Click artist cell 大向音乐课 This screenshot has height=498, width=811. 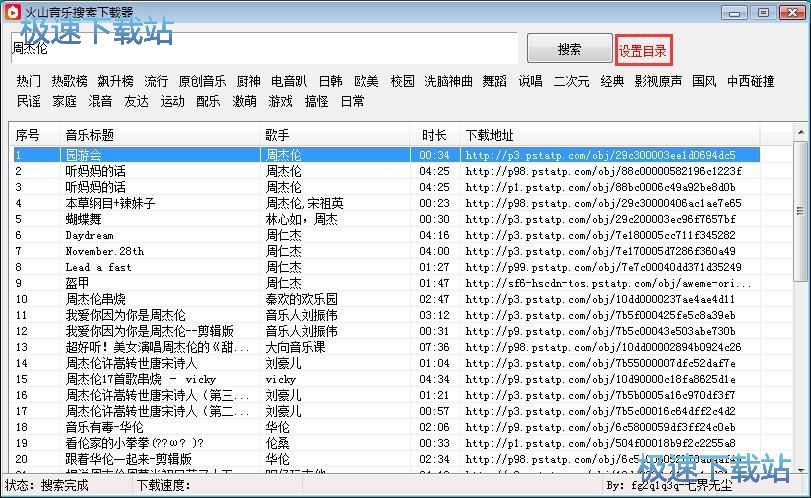[x=296, y=348]
